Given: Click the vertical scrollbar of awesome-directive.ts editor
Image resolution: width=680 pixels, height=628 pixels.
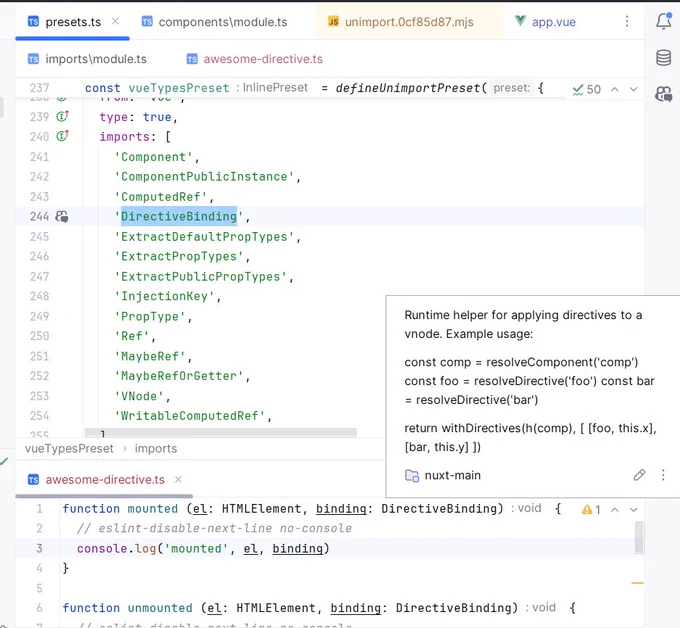Looking at the screenshot, I should pyautogui.click(x=639, y=538).
